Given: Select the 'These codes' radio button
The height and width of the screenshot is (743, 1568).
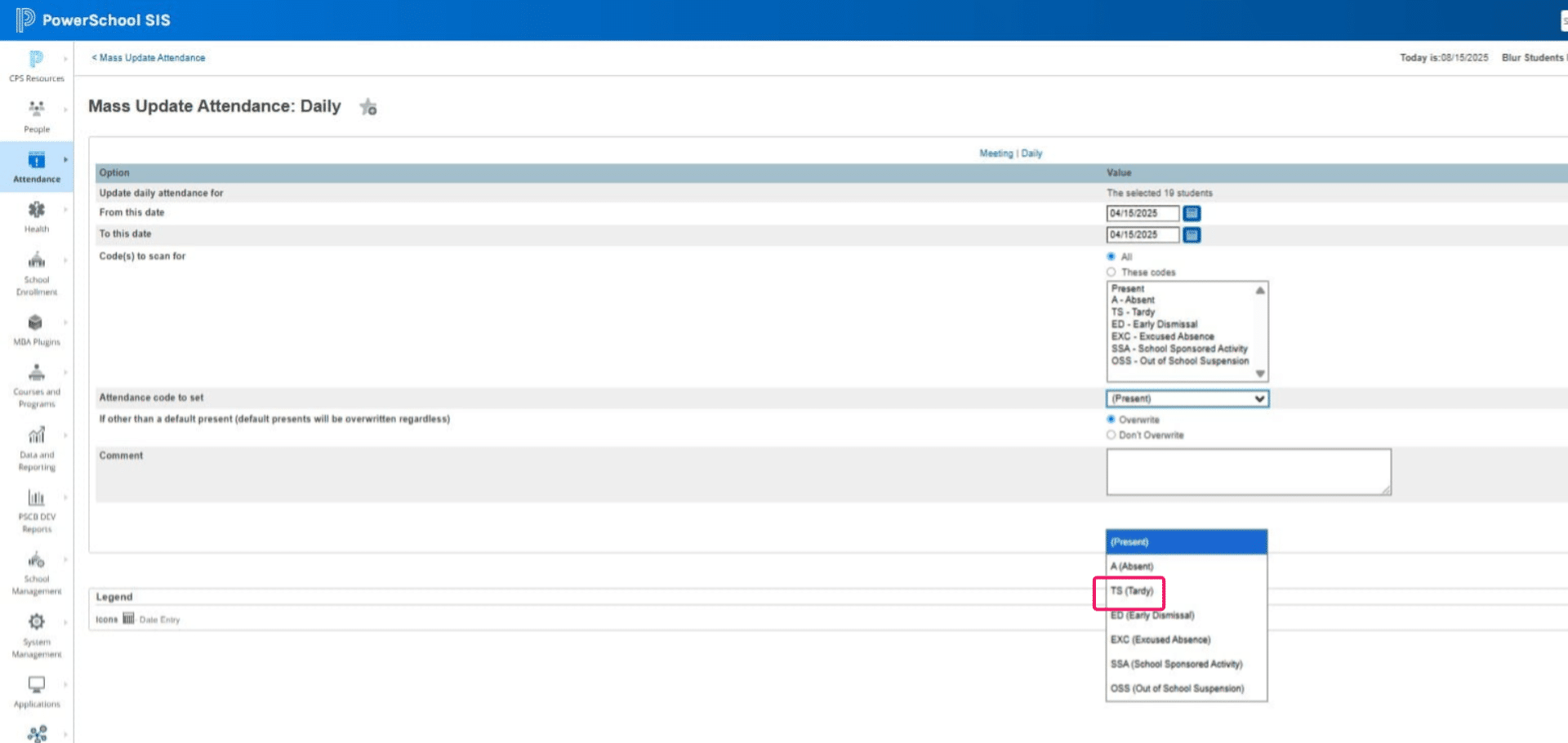Looking at the screenshot, I should (1111, 272).
